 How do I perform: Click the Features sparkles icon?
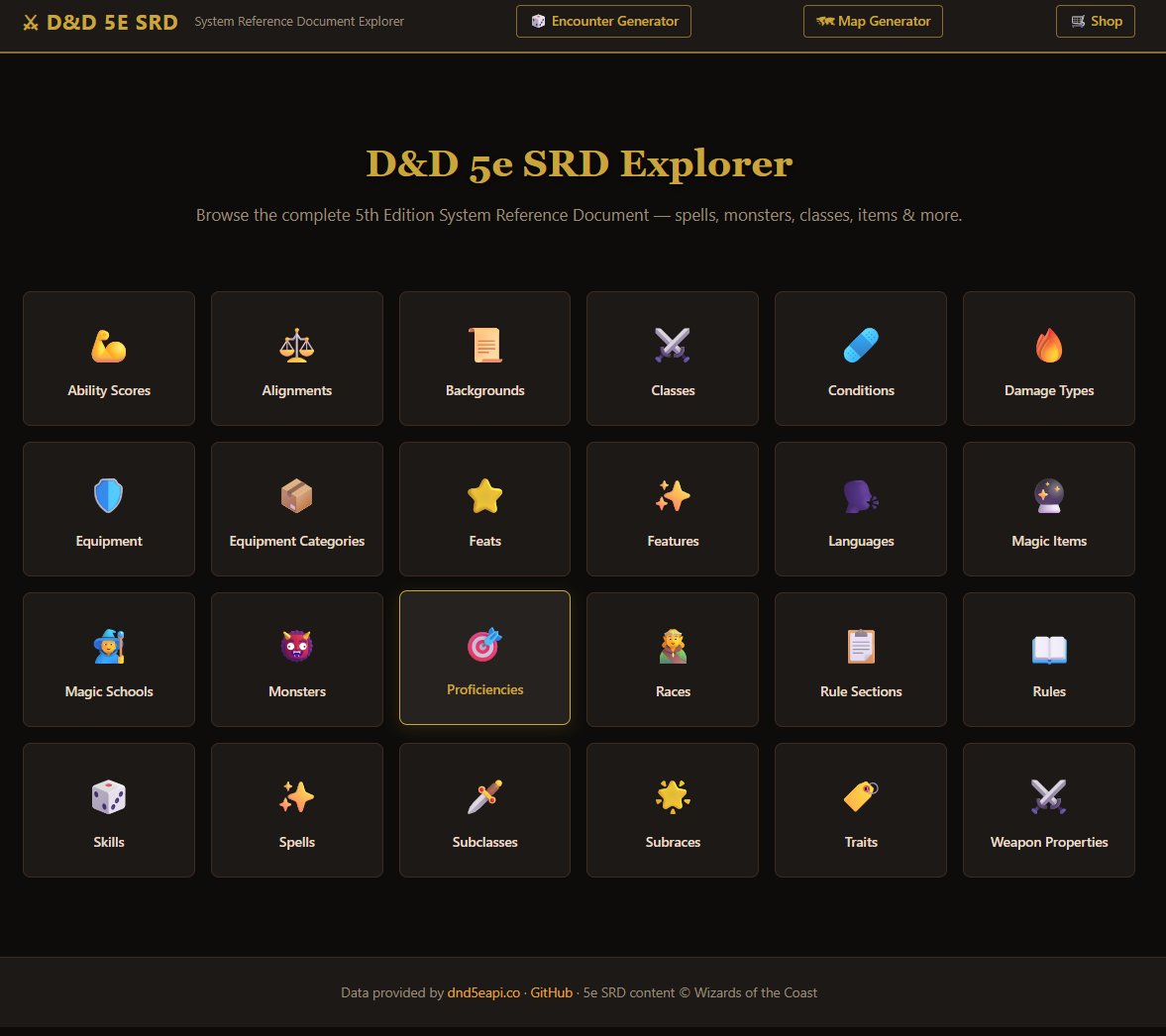tap(673, 496)
